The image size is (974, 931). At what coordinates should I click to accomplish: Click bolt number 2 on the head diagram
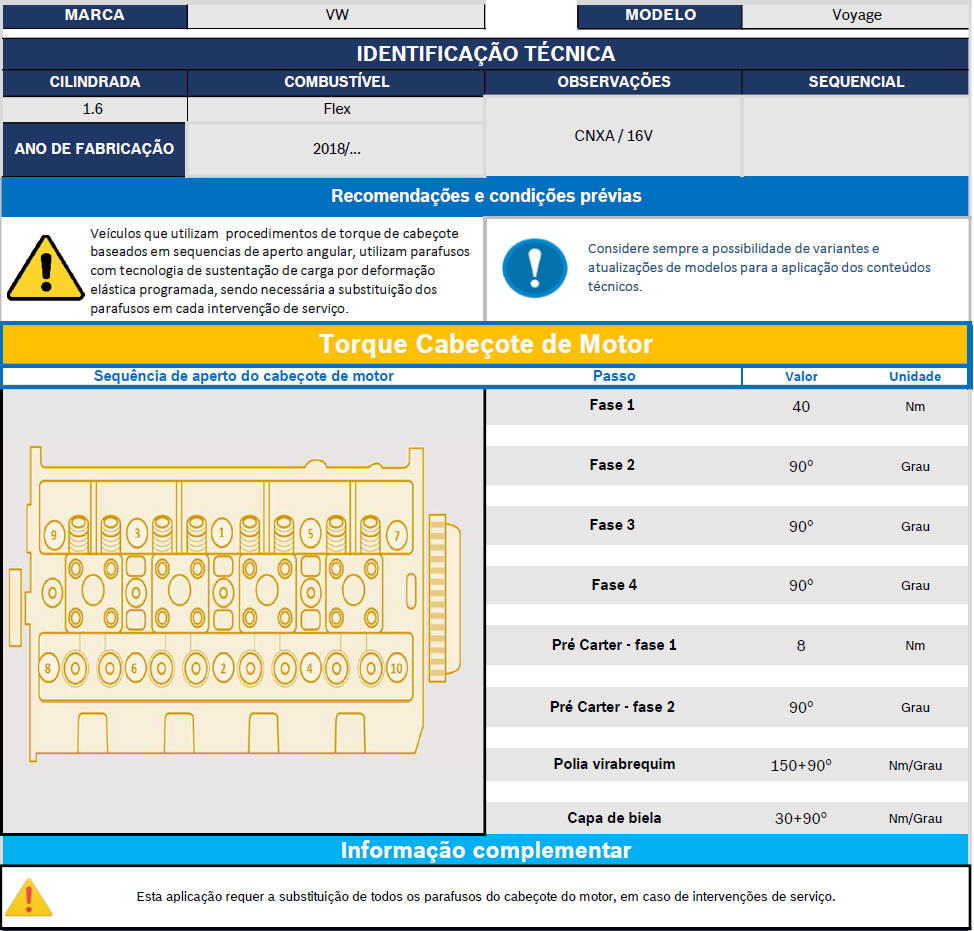pos(222,667)
